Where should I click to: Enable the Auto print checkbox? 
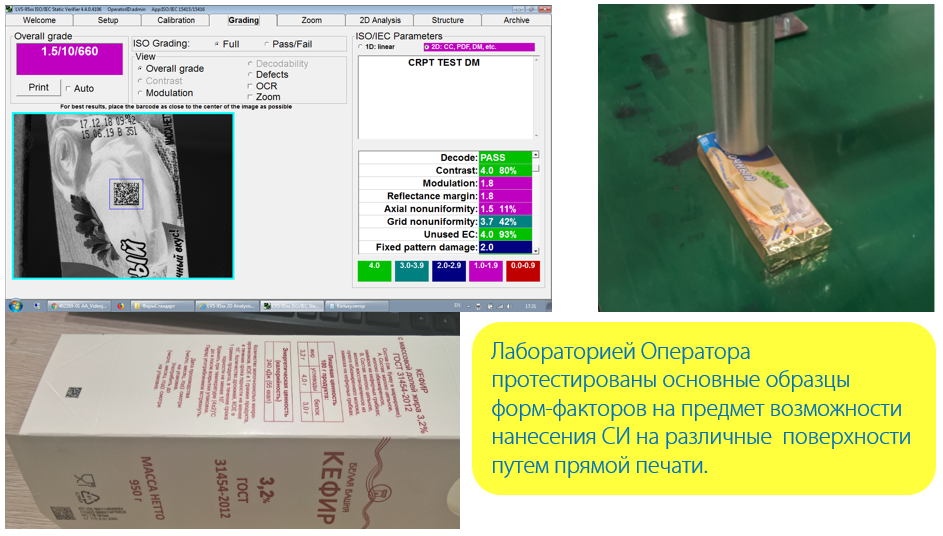tap(68, 88)
